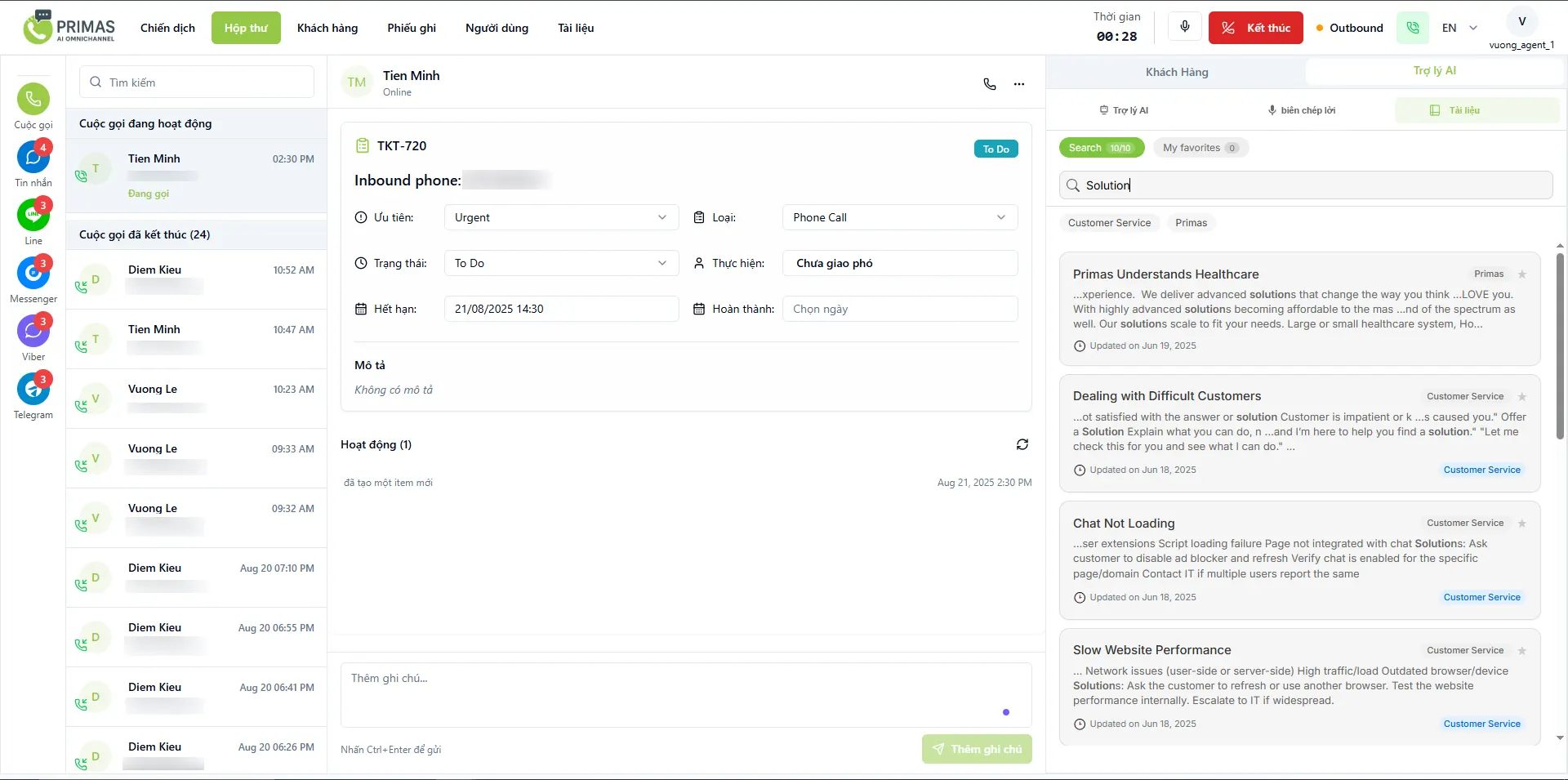Mute the microphone in top bar
1568x780 pixels.
click(1184, 27)
